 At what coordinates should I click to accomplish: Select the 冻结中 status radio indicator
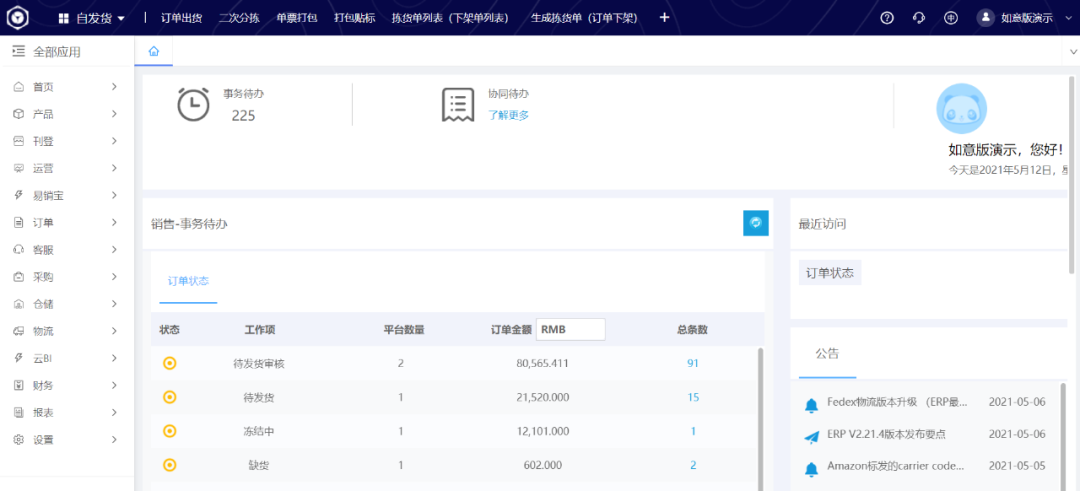(x=170, y=431)
